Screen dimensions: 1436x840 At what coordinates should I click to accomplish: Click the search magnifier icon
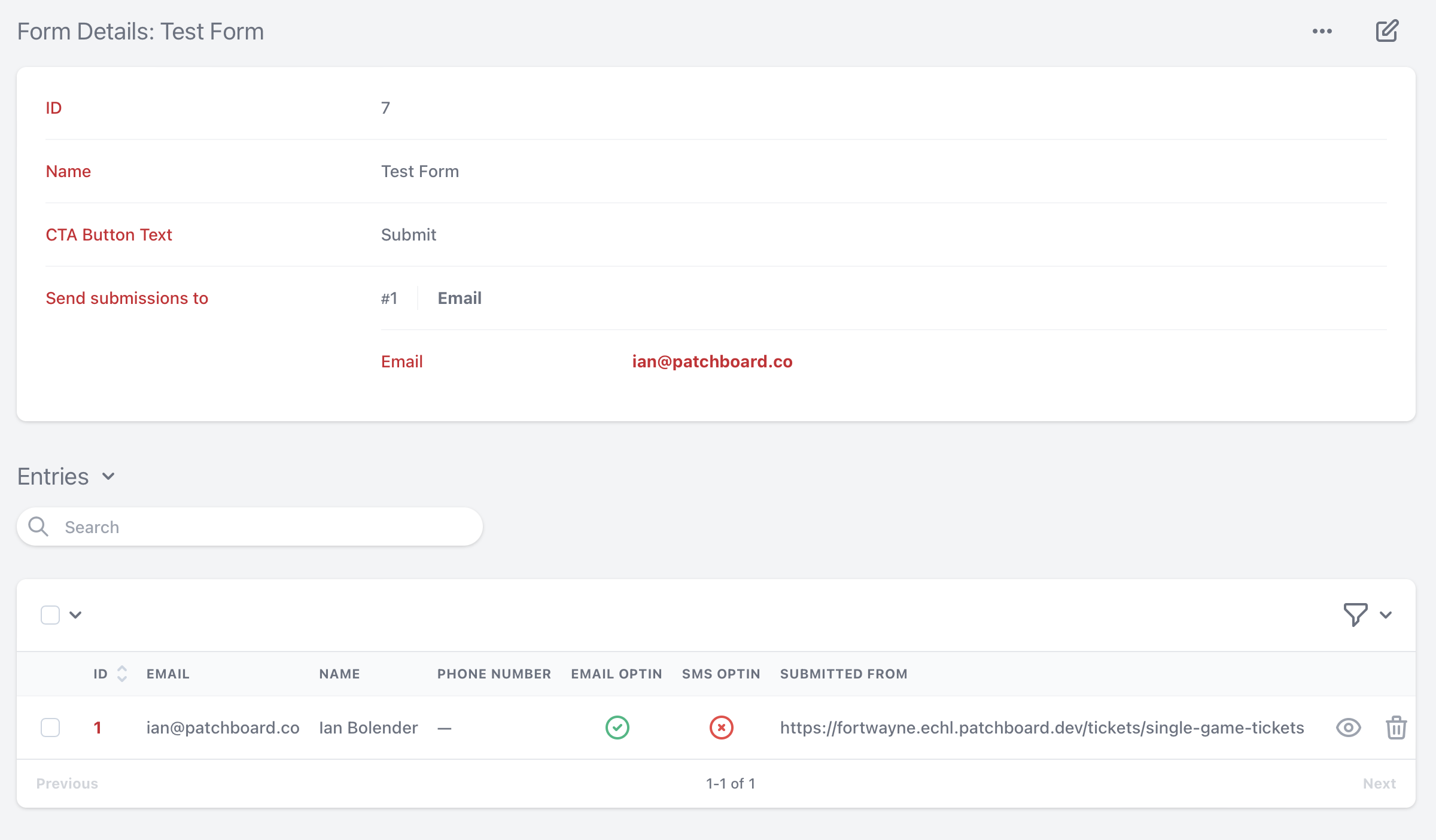tap(39, 526)
